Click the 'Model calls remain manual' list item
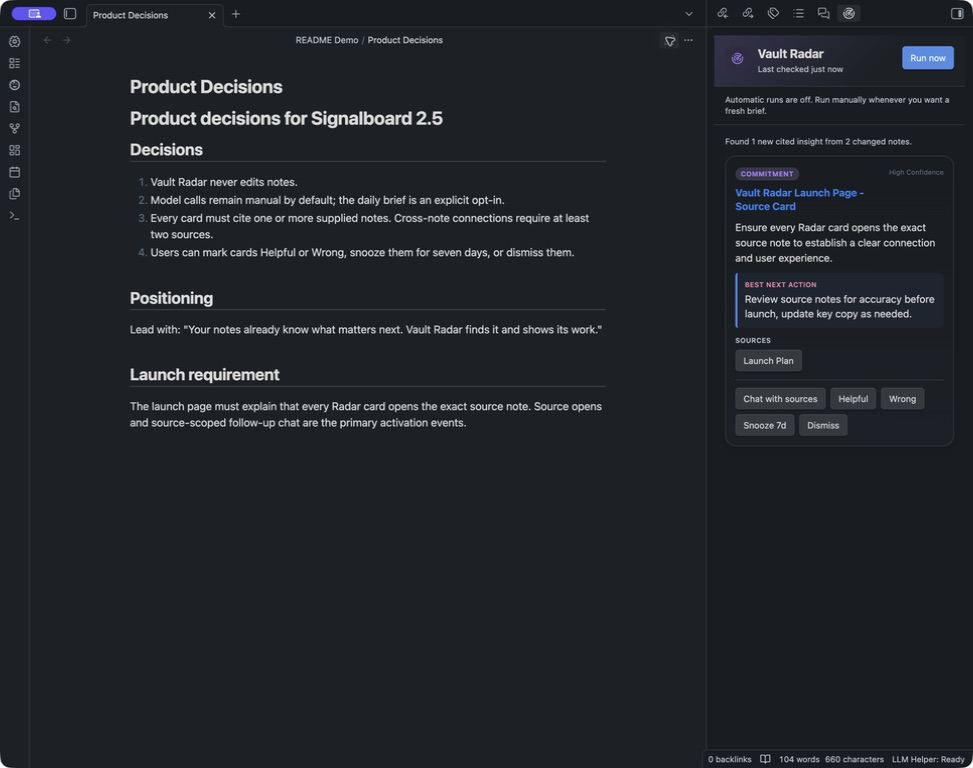The height and width of the screenshot is (768, 973). click(x=327, y=200)
